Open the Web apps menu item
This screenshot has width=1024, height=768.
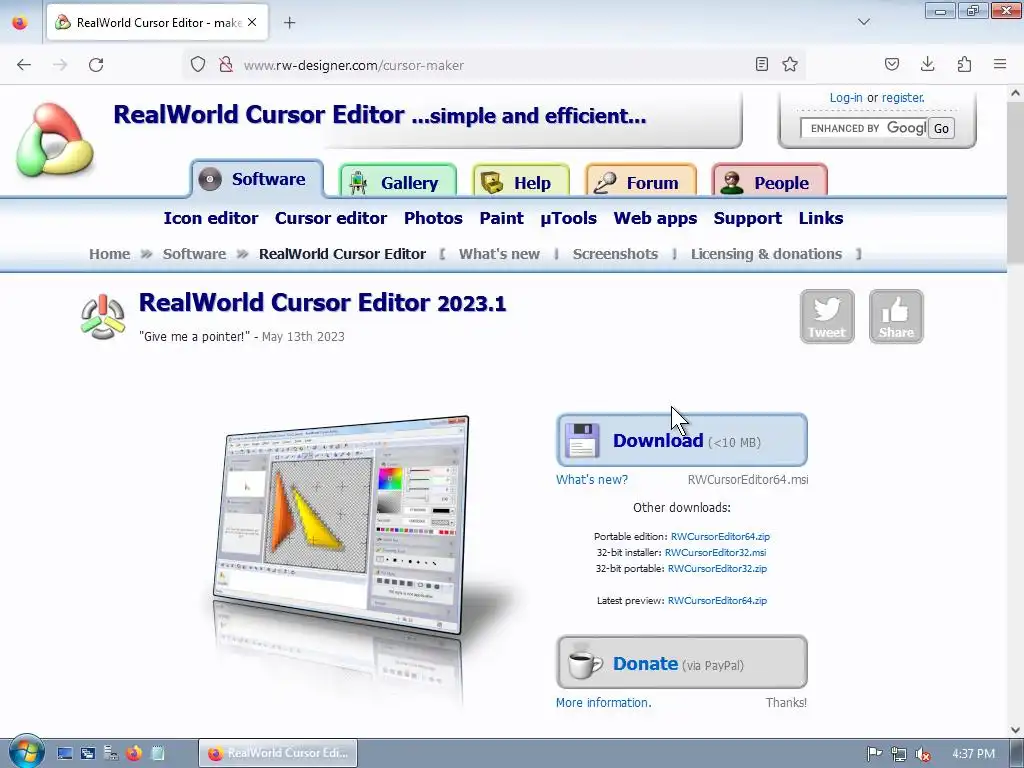(x=655, y=218)
